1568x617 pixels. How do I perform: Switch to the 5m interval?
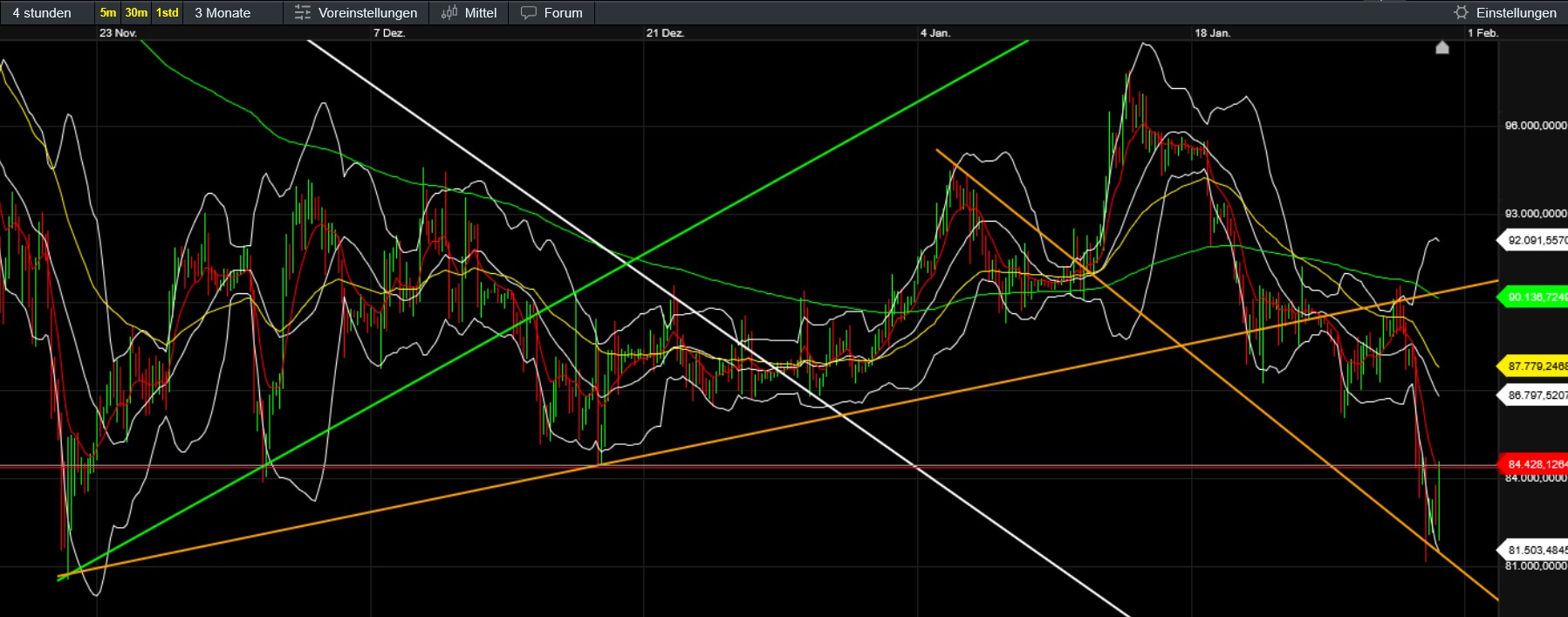[x=107, y=13]
